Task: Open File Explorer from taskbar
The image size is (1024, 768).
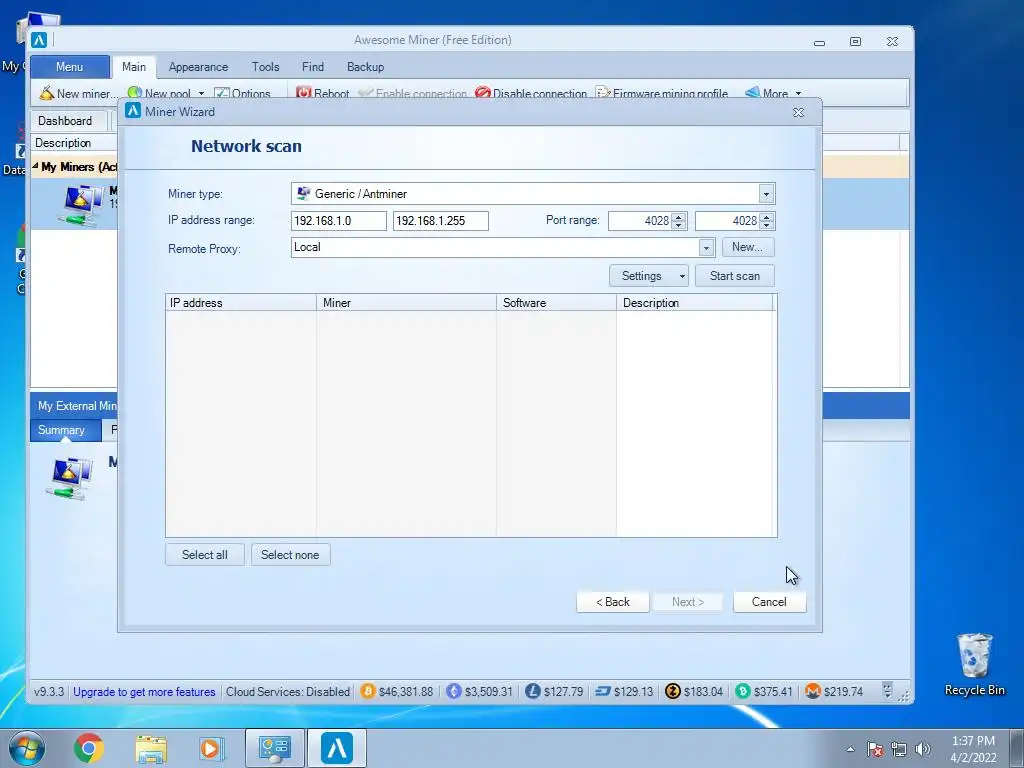Action: (152, 748)
